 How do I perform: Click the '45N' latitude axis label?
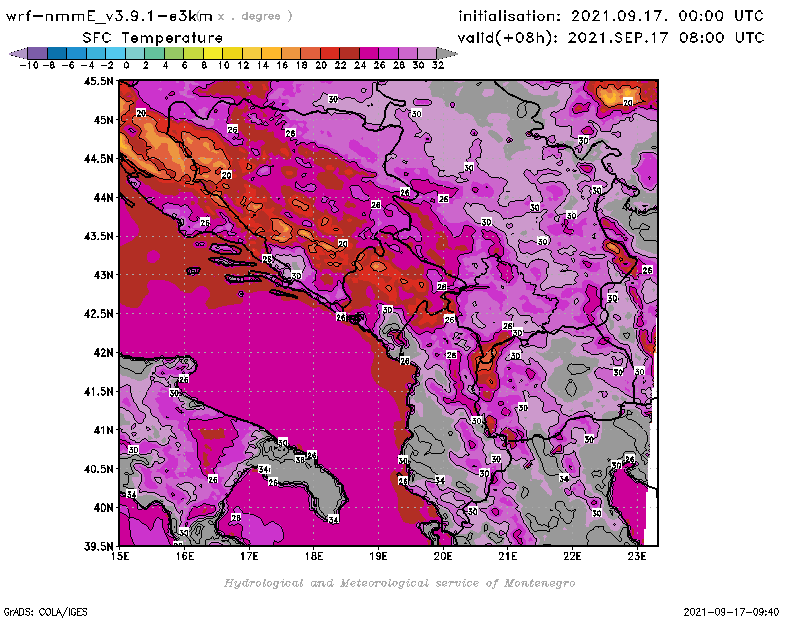(103, 120)
